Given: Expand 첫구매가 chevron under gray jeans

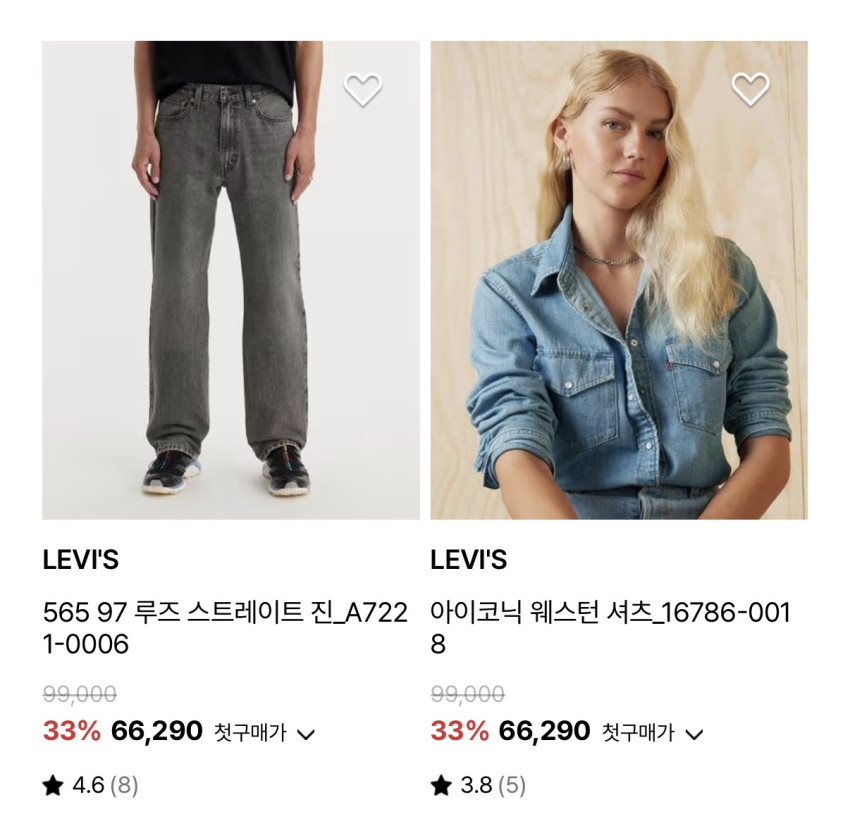Looking at the screenshot, I should 306,734.
